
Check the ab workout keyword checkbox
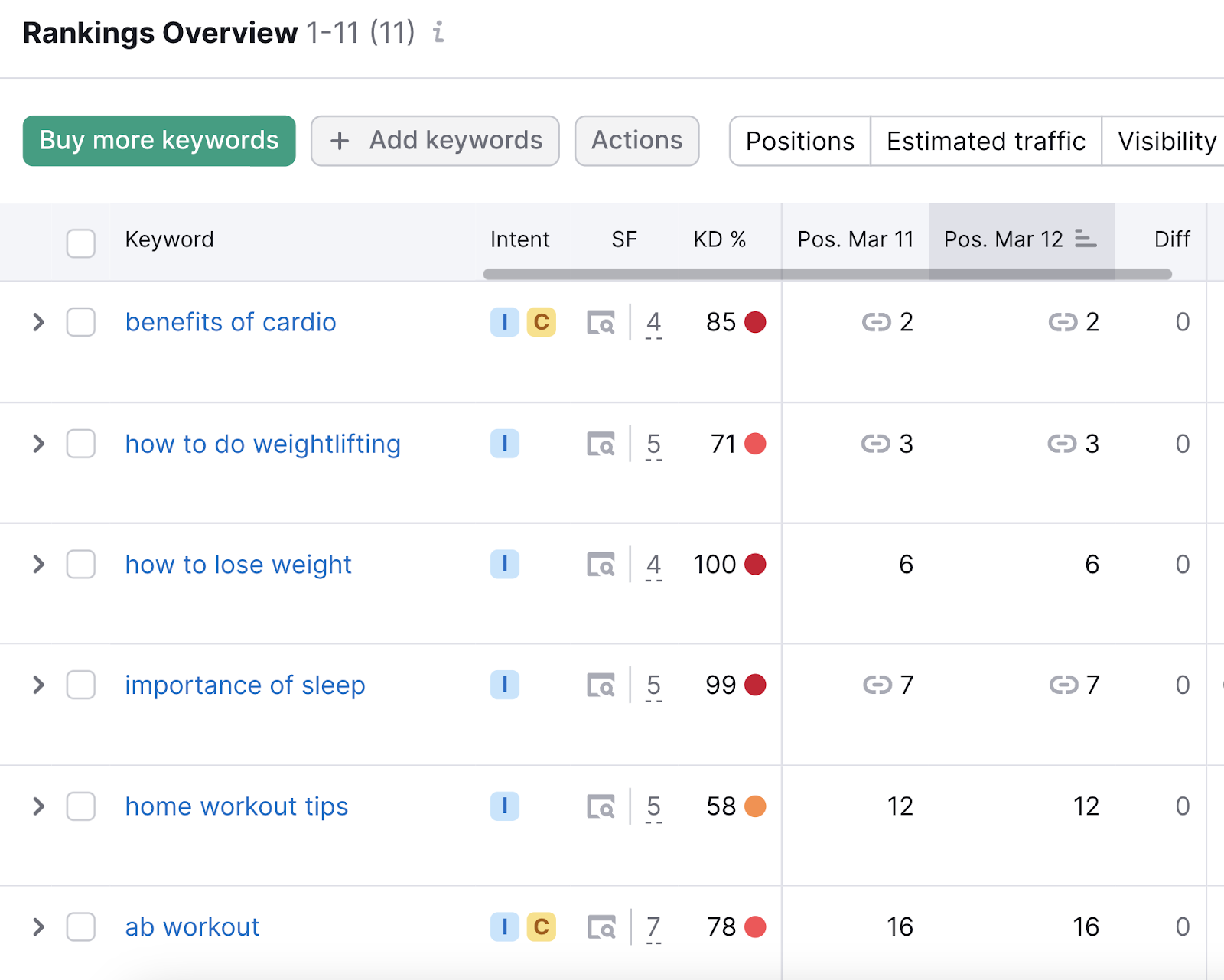click(80, 926)
